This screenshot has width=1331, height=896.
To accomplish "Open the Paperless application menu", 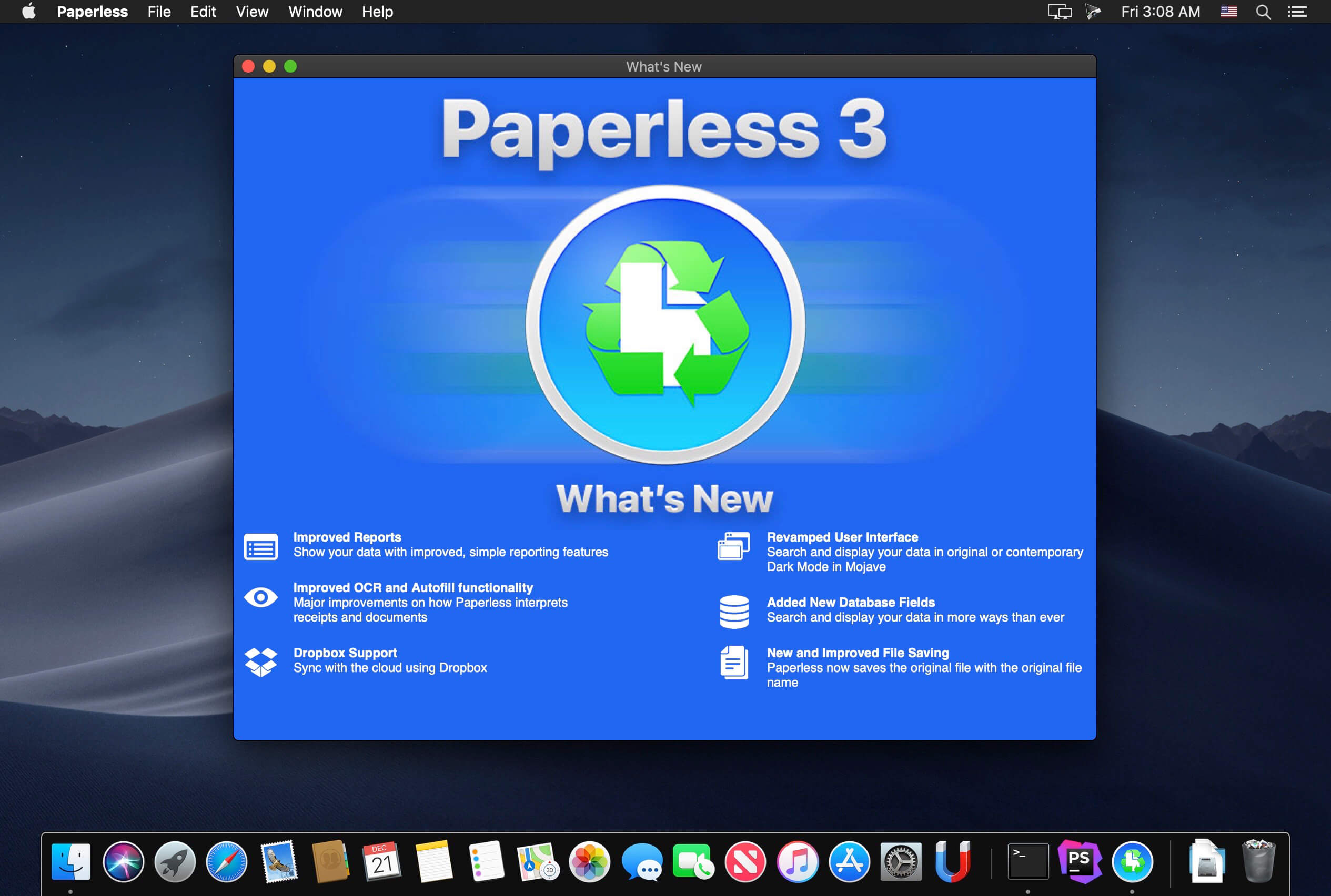I will coord(92,12).
